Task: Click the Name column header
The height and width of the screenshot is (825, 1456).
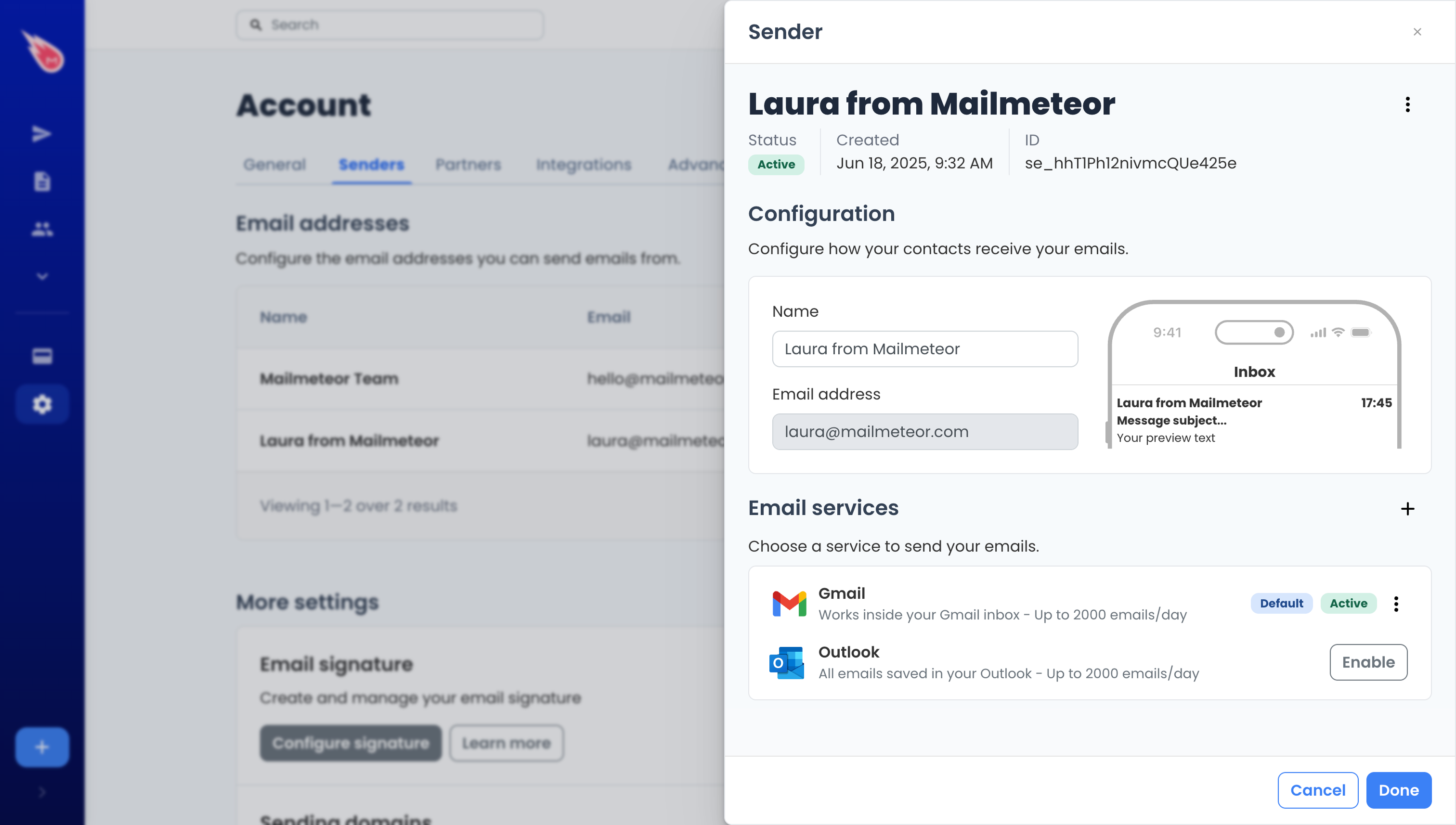Action: 284,317
